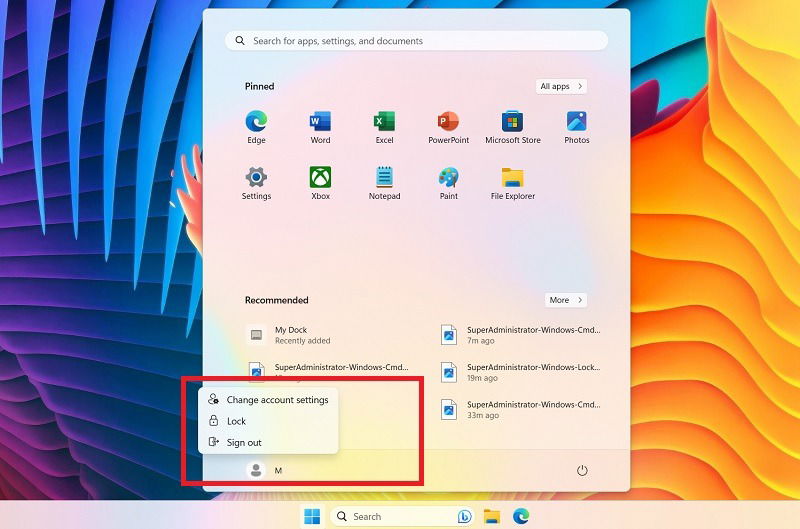Open Edge from the taskbar

coord(521,516)
